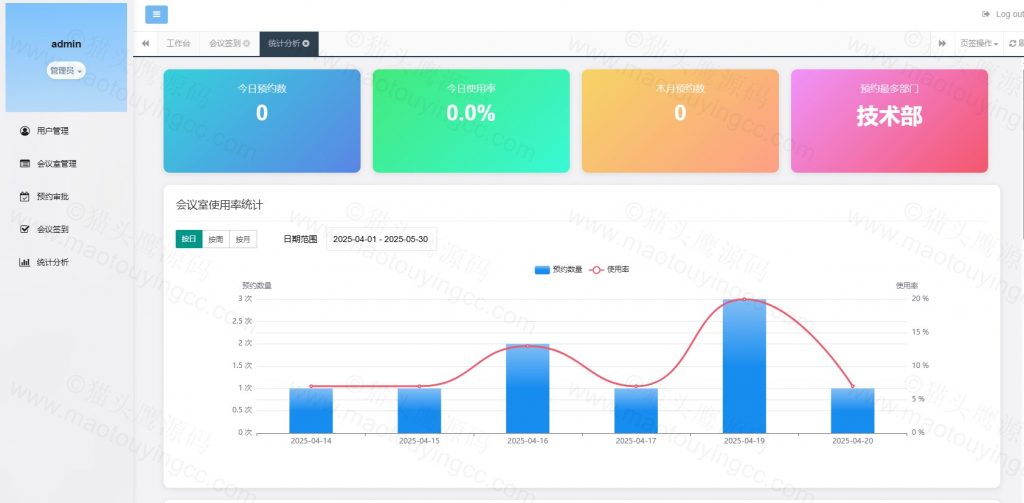1024x503 pixels.
Task: Click the usage line point above 2025-04-16
Action: tap(528, 346)
